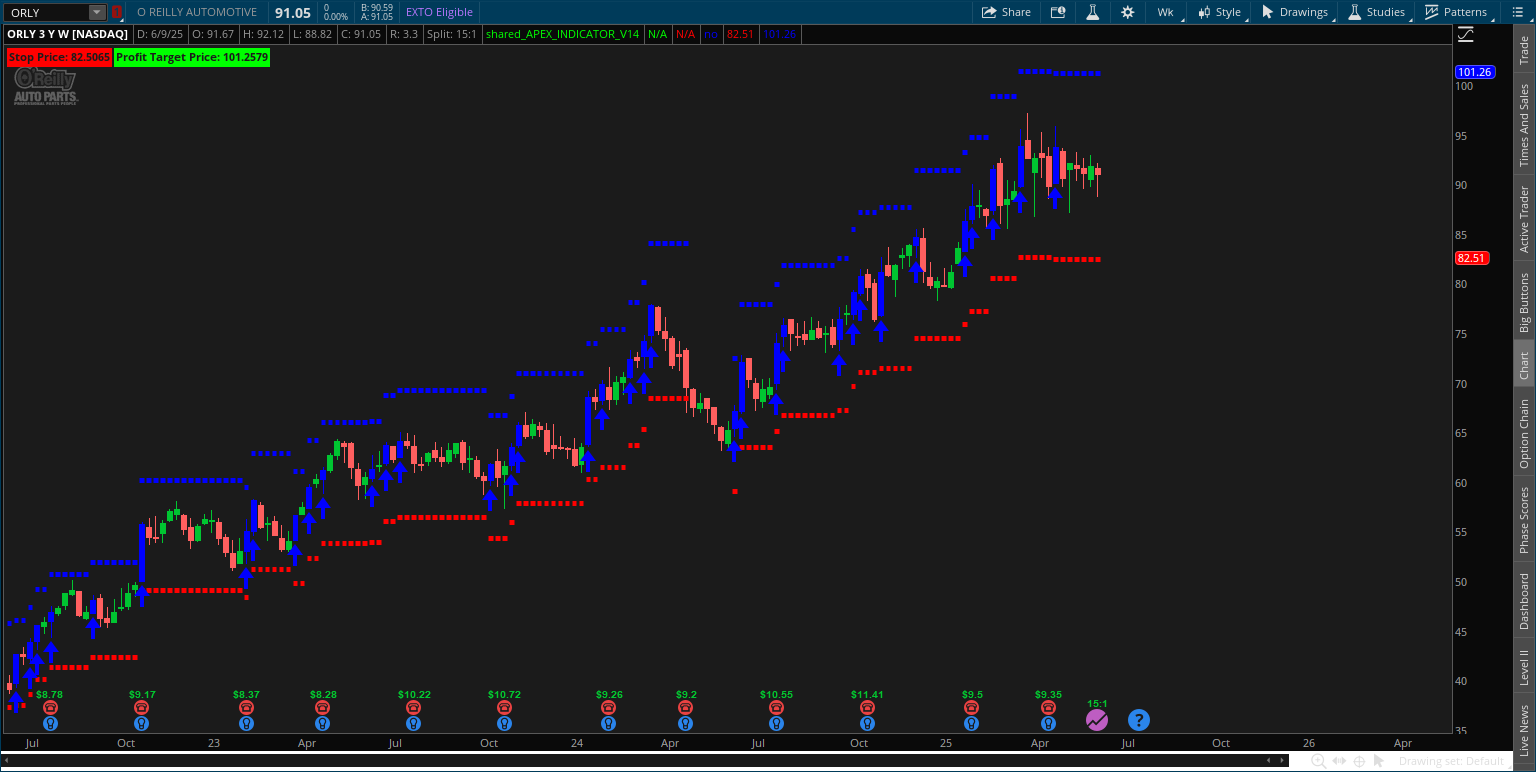Click the ORLY symbol input field

pyautogui.click(x=46, y=12)
